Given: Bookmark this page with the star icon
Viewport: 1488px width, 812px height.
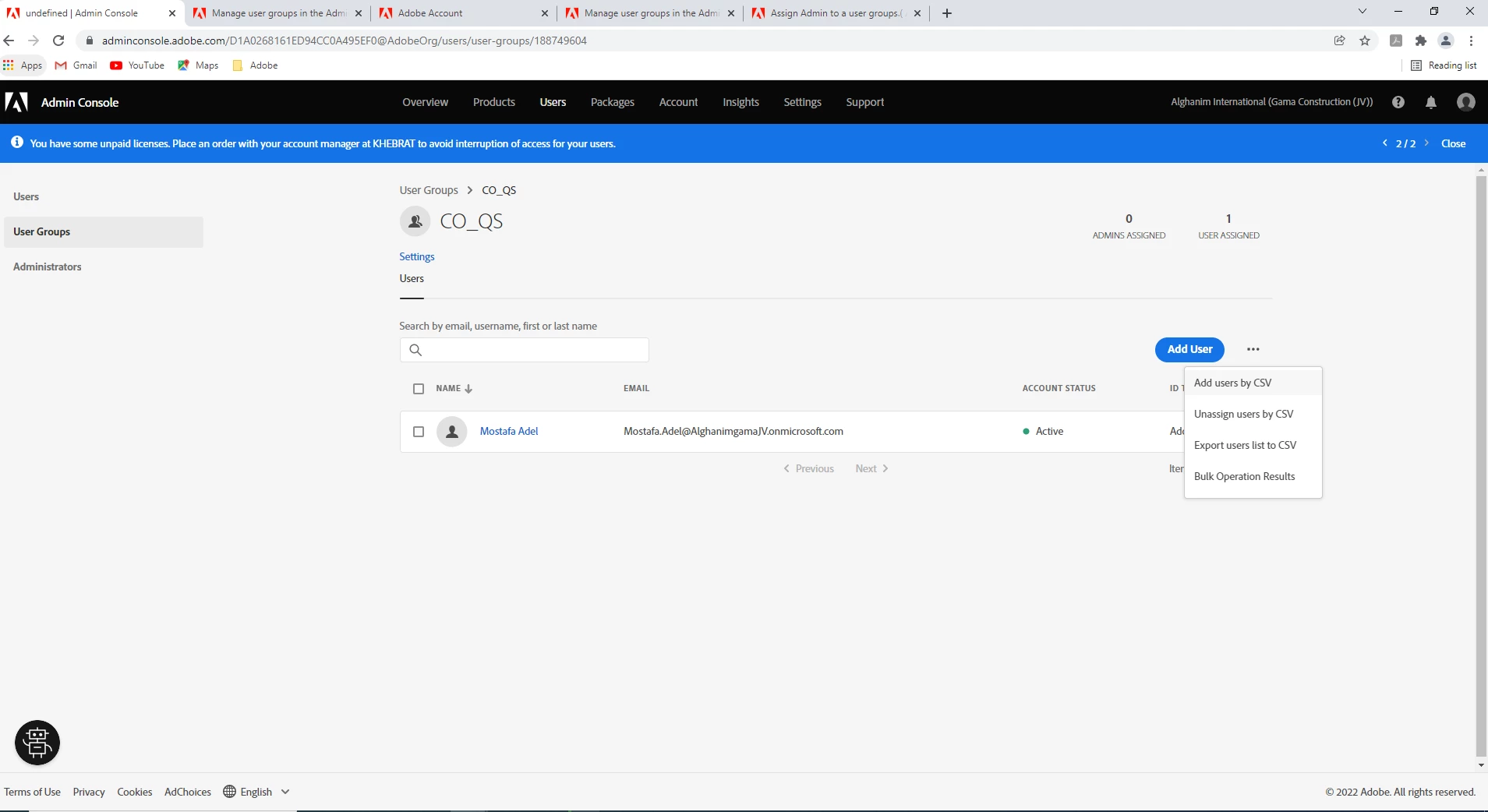Looking at the screenshot, I should pyautogui.click(x=1365, y=41).
